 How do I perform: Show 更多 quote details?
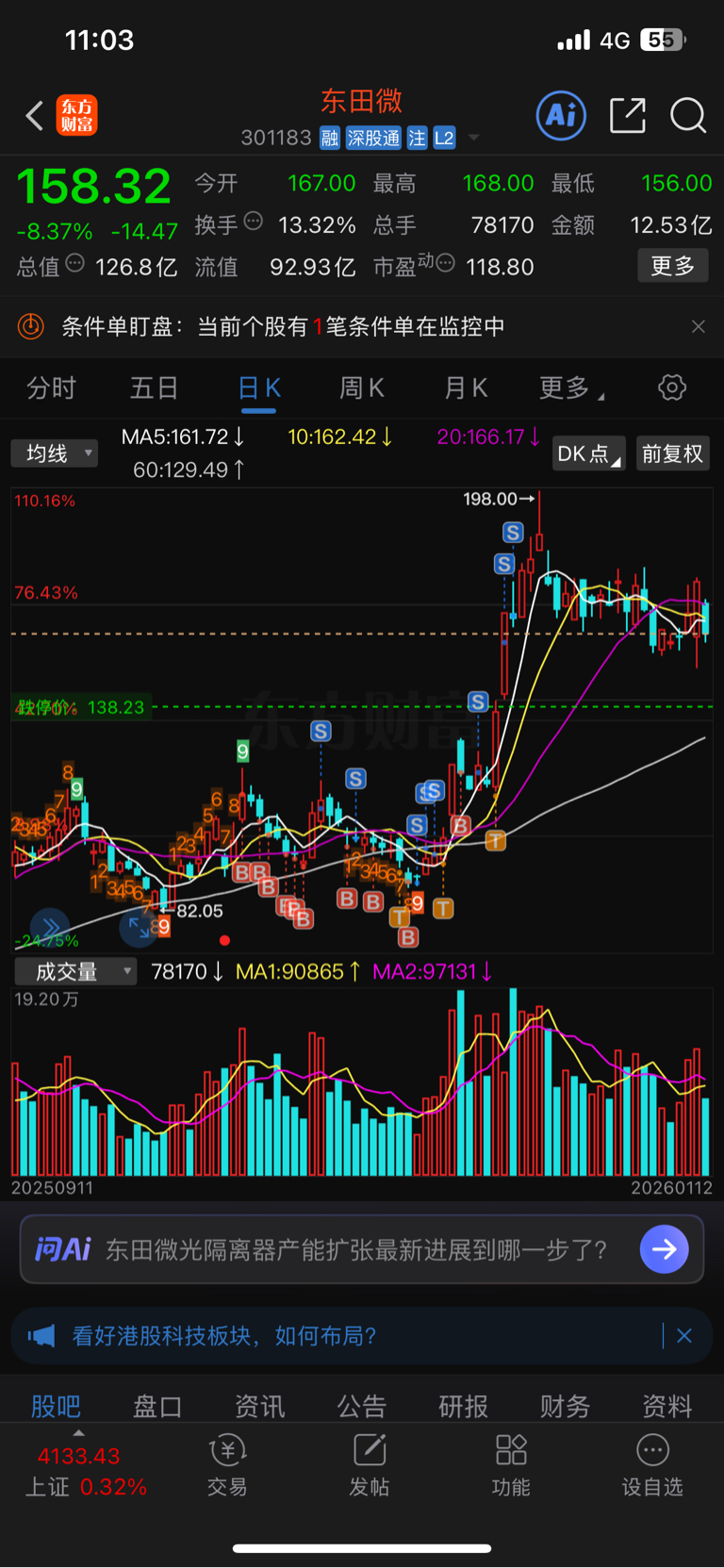click(673, 266)
